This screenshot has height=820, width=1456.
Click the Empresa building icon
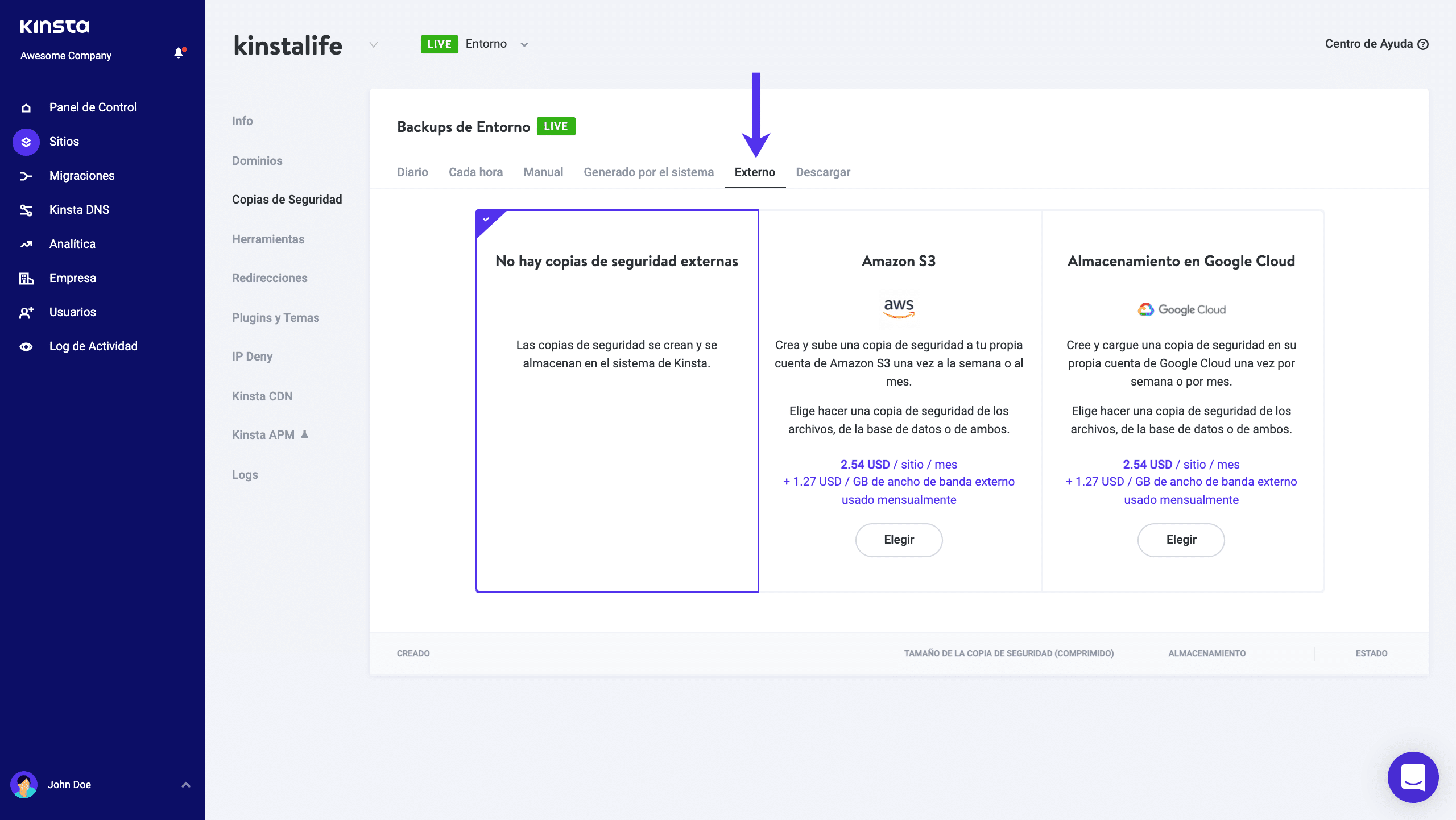point(26,279)
